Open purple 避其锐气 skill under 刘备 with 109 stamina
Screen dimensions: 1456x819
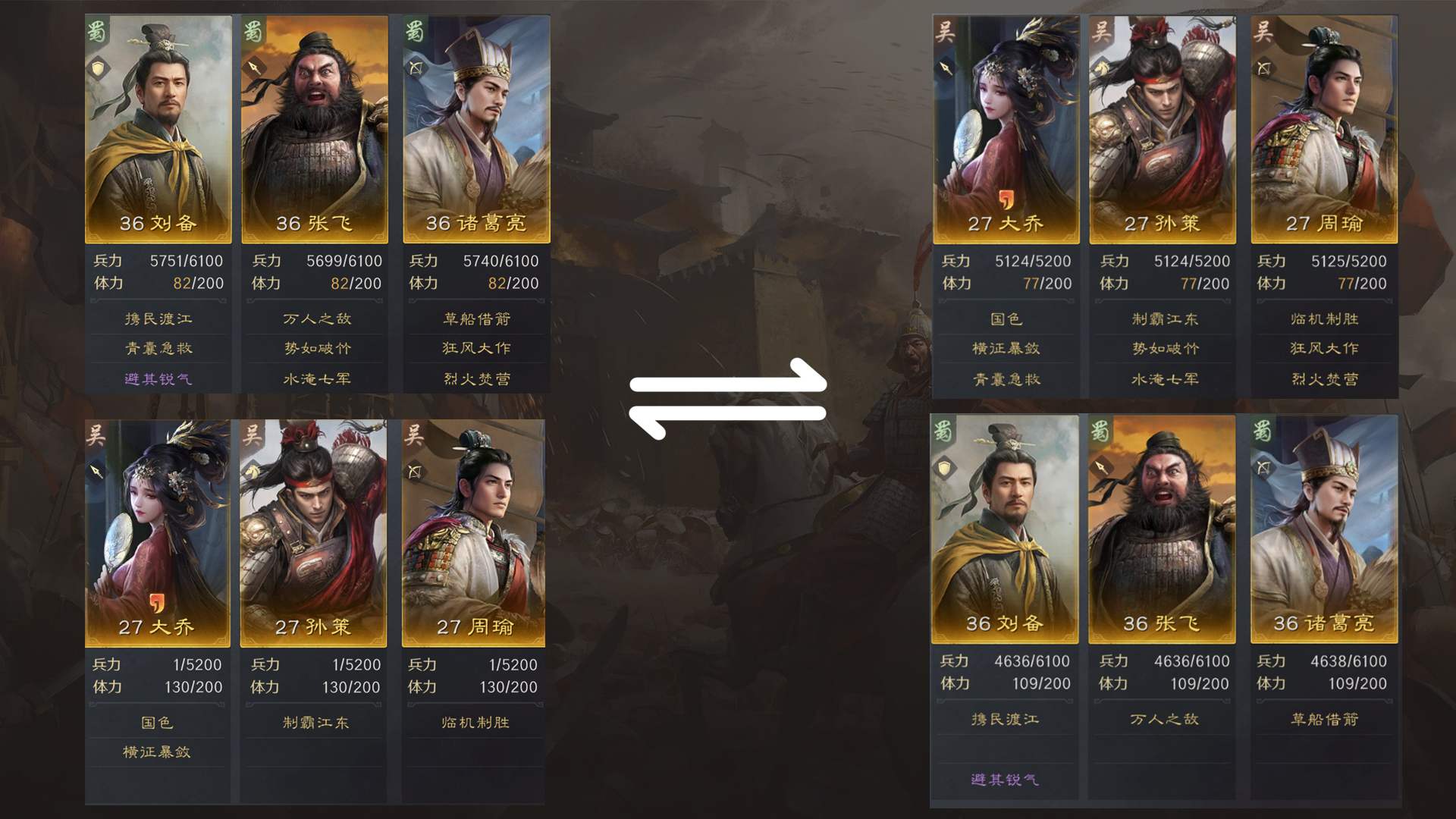1005,780
